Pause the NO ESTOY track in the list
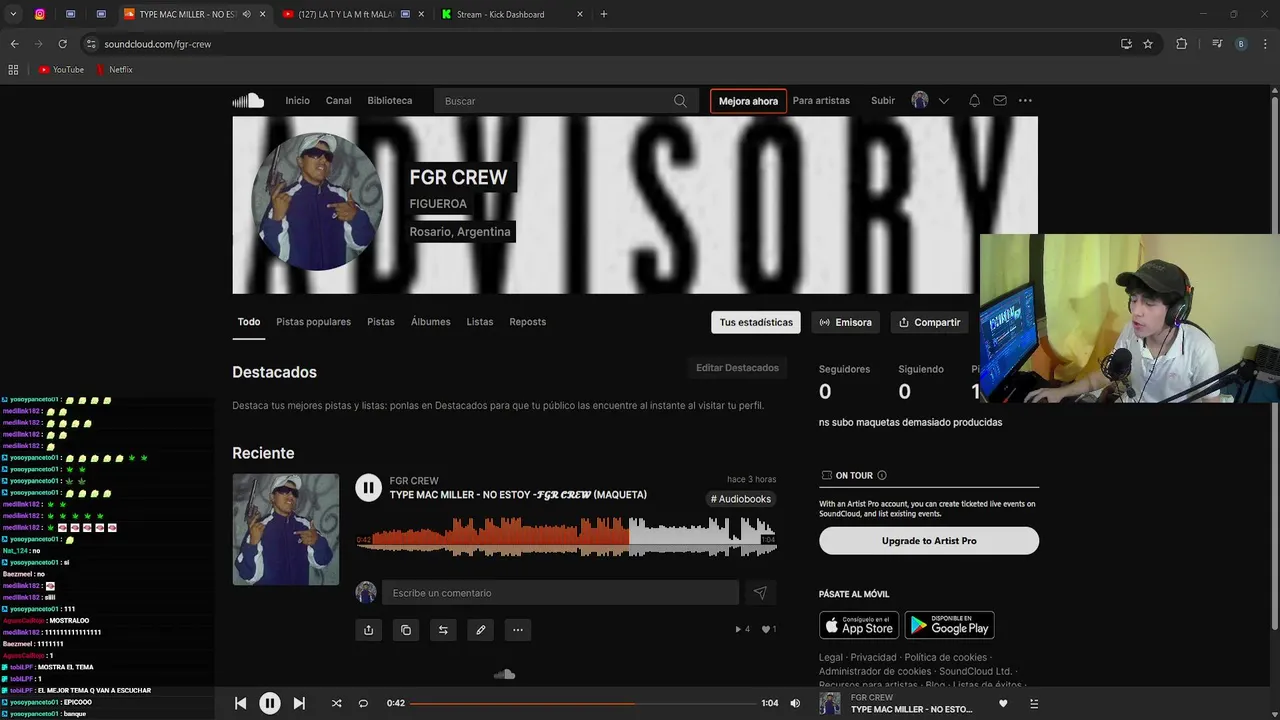This screenshot has width=1280, height=720. pyautogui.click(x=368, y=487)
